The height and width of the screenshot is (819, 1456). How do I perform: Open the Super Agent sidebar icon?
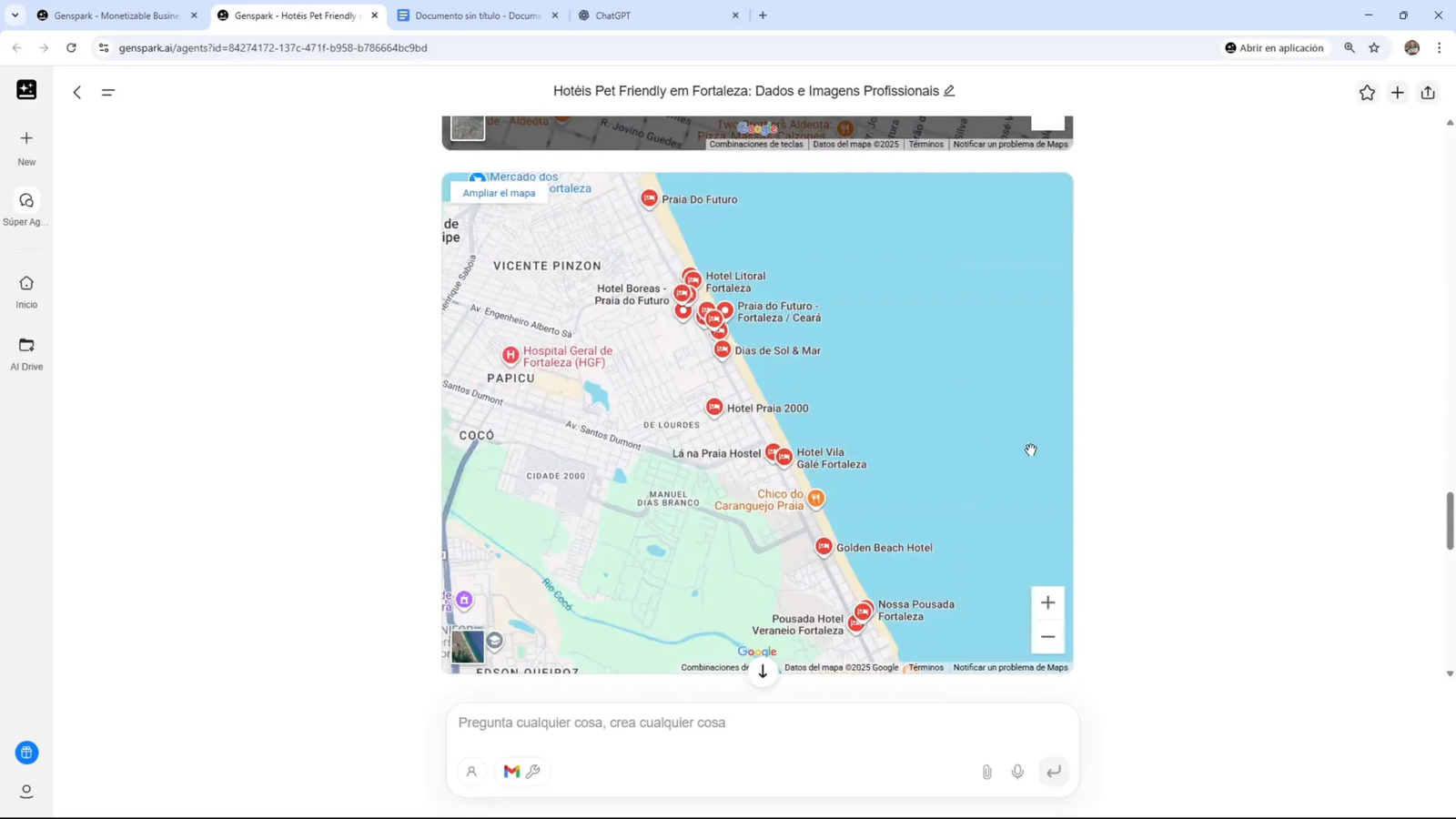pyautogui.click(x=26, y=200)
